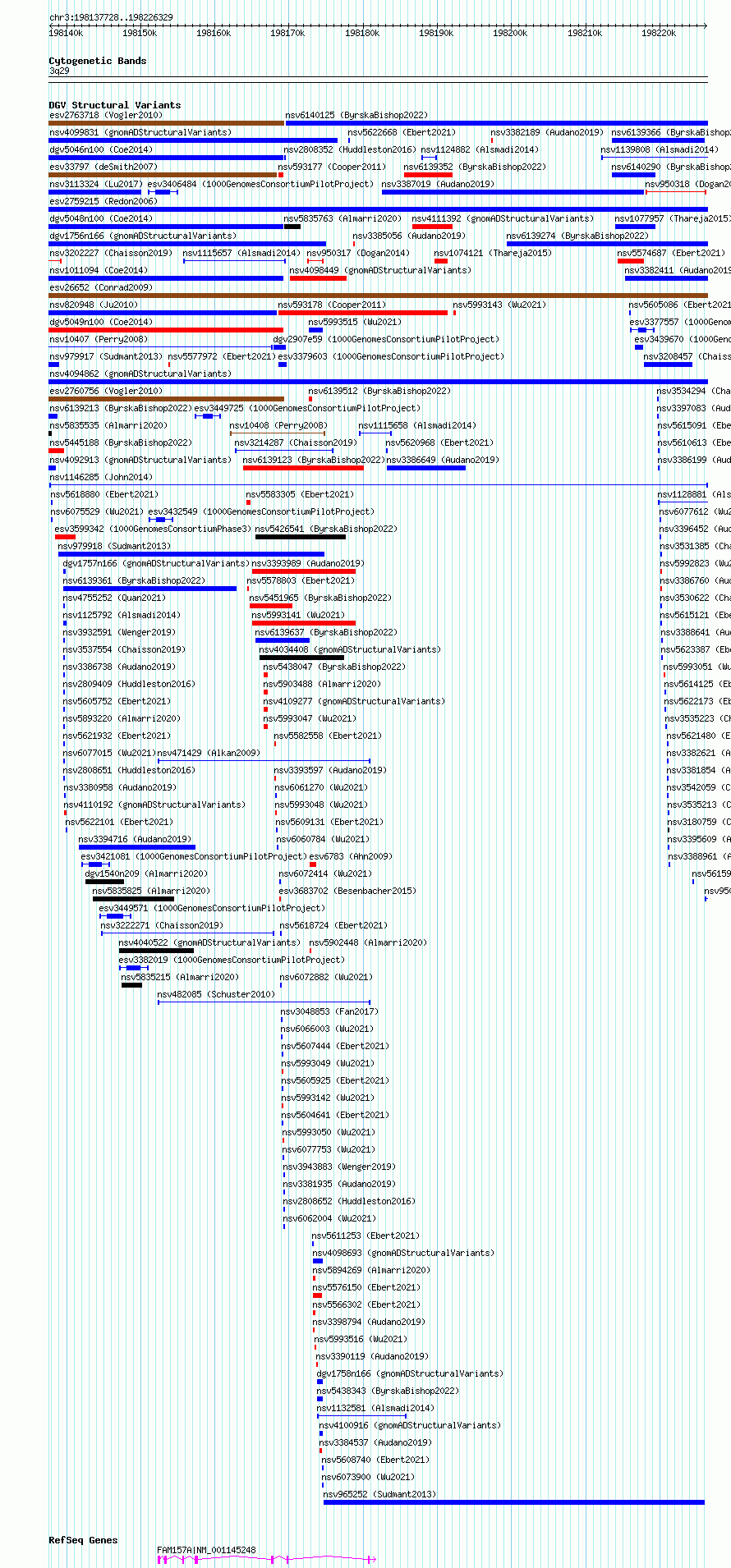Click the 198200k ruler position marker

coord(510,33)
